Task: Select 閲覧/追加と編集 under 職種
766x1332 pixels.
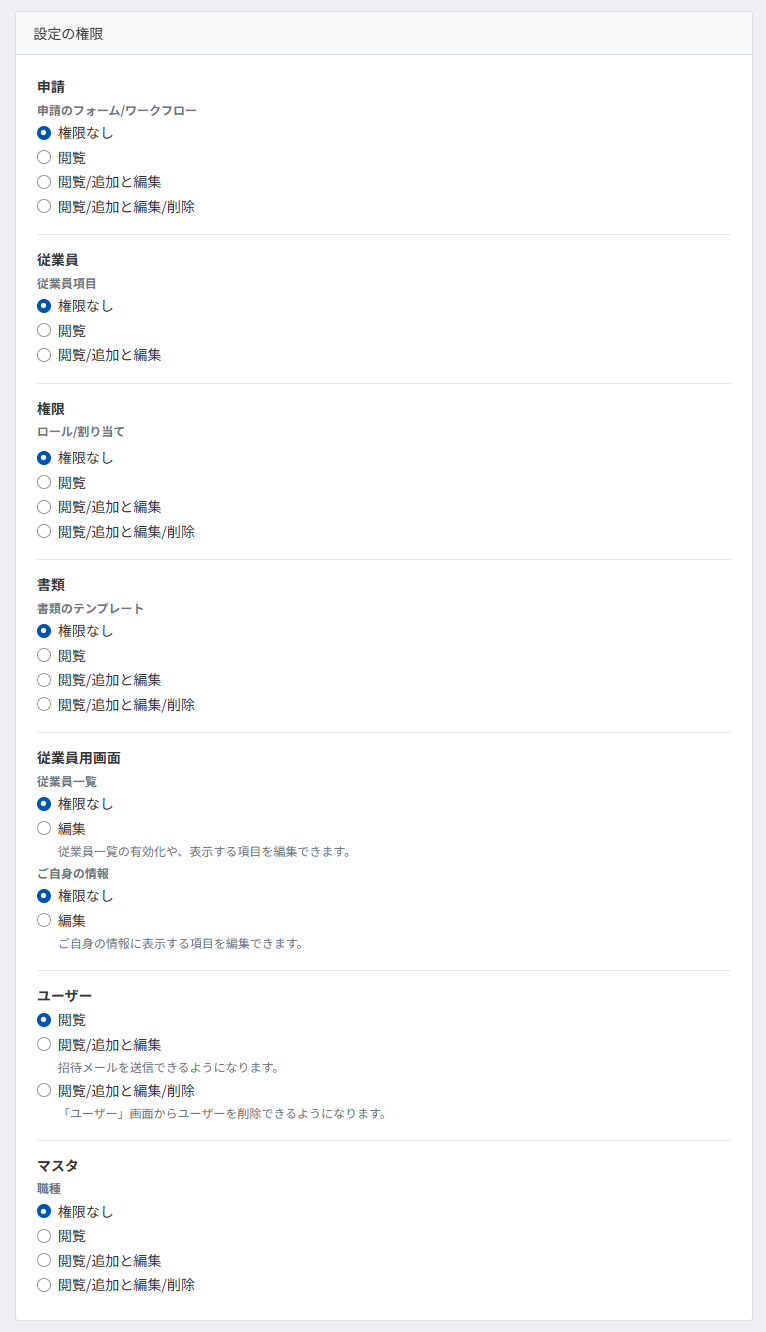Action: (44, 1261)
